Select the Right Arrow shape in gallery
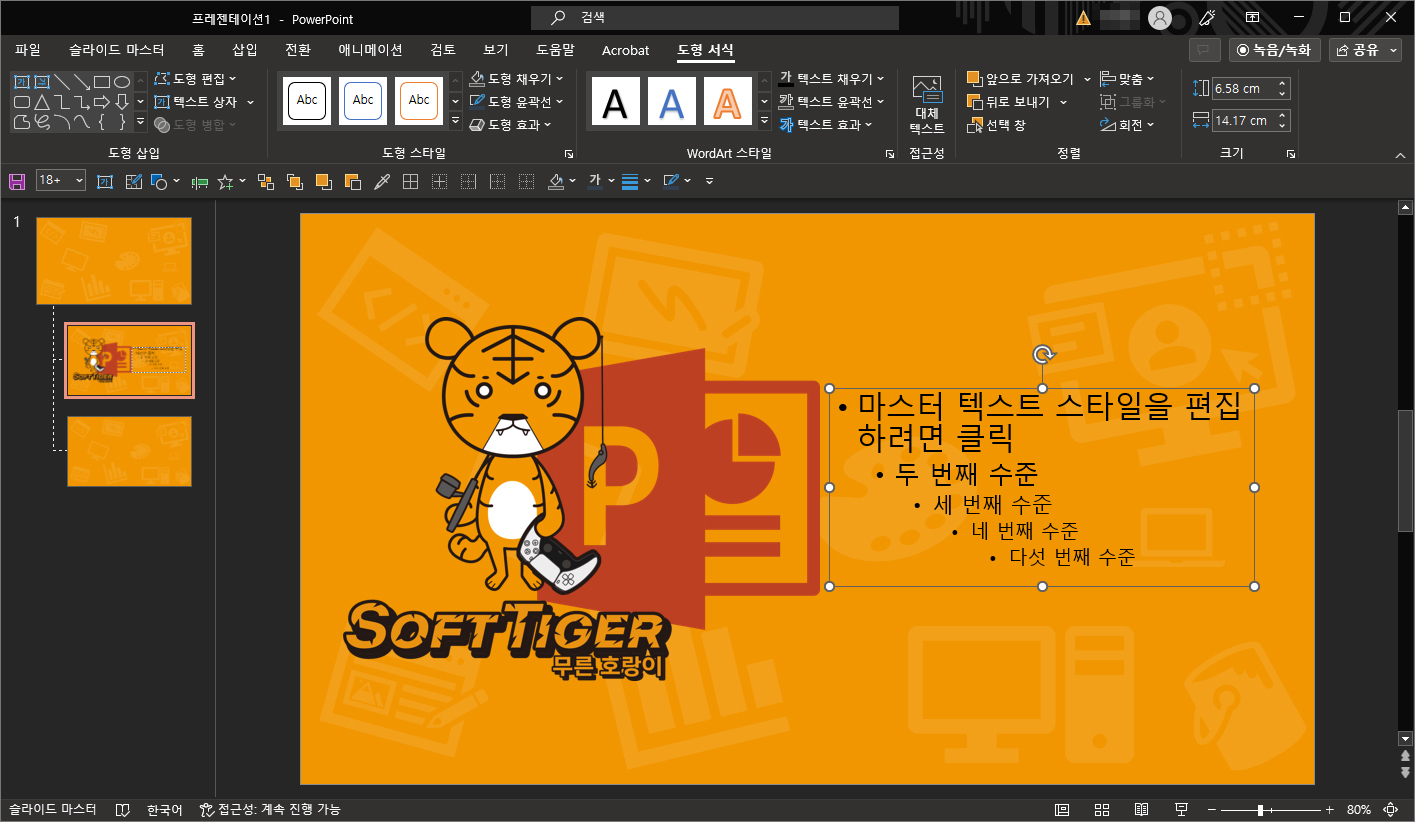This screenshot has width=1415, height=822. point(101,102)
